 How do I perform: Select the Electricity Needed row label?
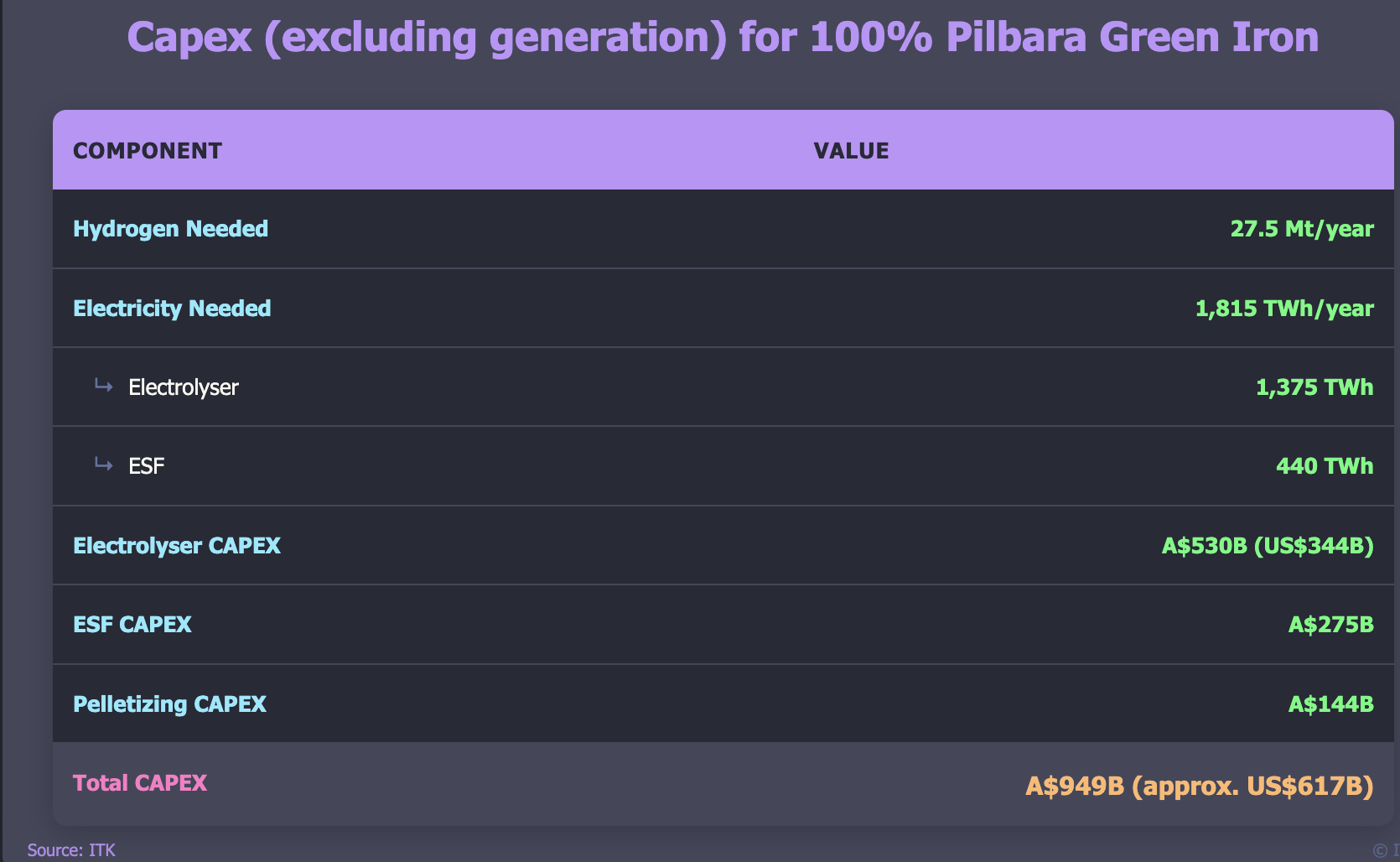coord(172,309)
